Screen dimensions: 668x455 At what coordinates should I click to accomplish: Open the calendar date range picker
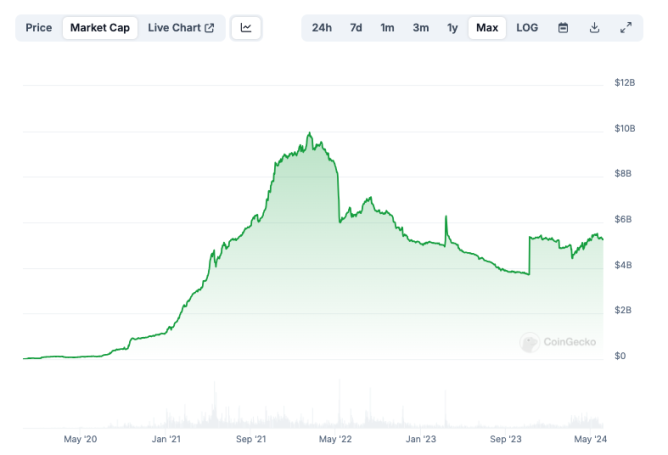[563, 28]
